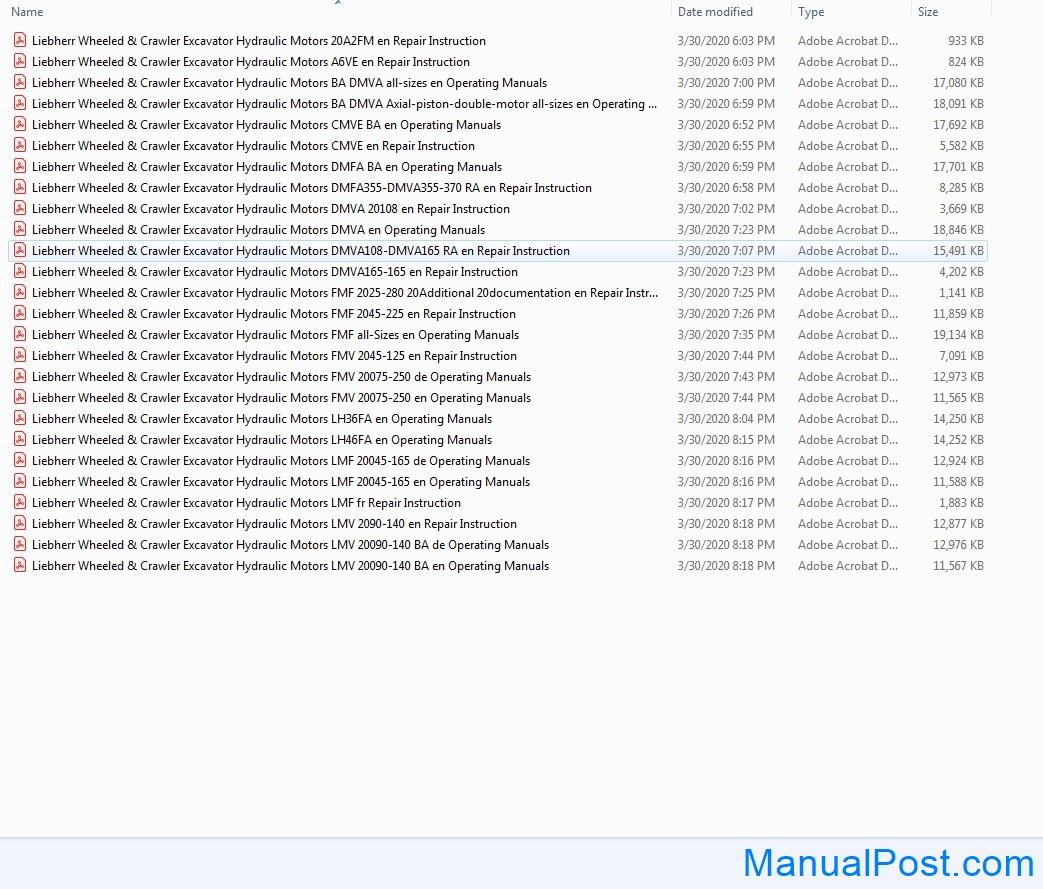Click PDF icon of LMF fr Repair Instruction
Screen dimensions: 1043x889
pyautogui.click(x=20, y=502)
